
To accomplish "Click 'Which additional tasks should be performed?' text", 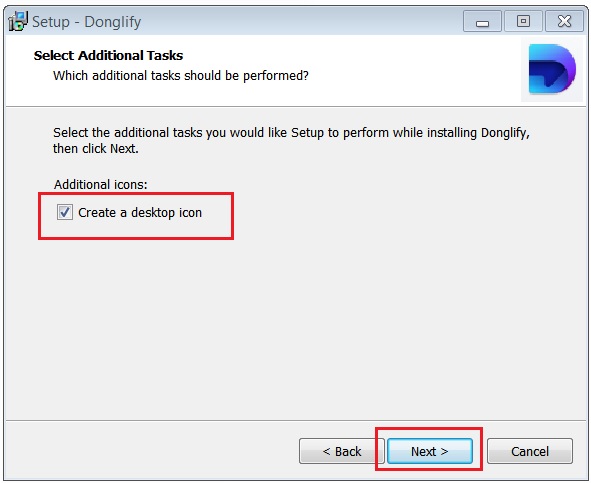I will (x=181, y=75).
